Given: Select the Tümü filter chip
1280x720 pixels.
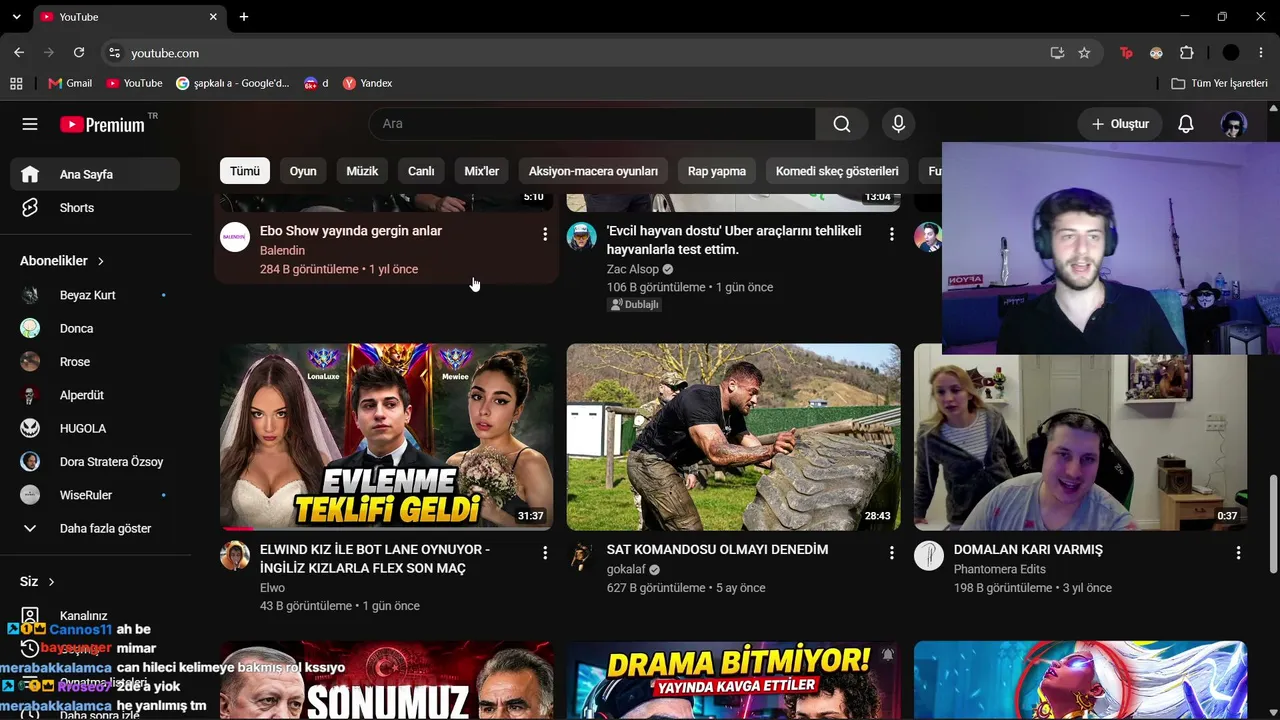Looking at the screenshot, I should [245, 171].
